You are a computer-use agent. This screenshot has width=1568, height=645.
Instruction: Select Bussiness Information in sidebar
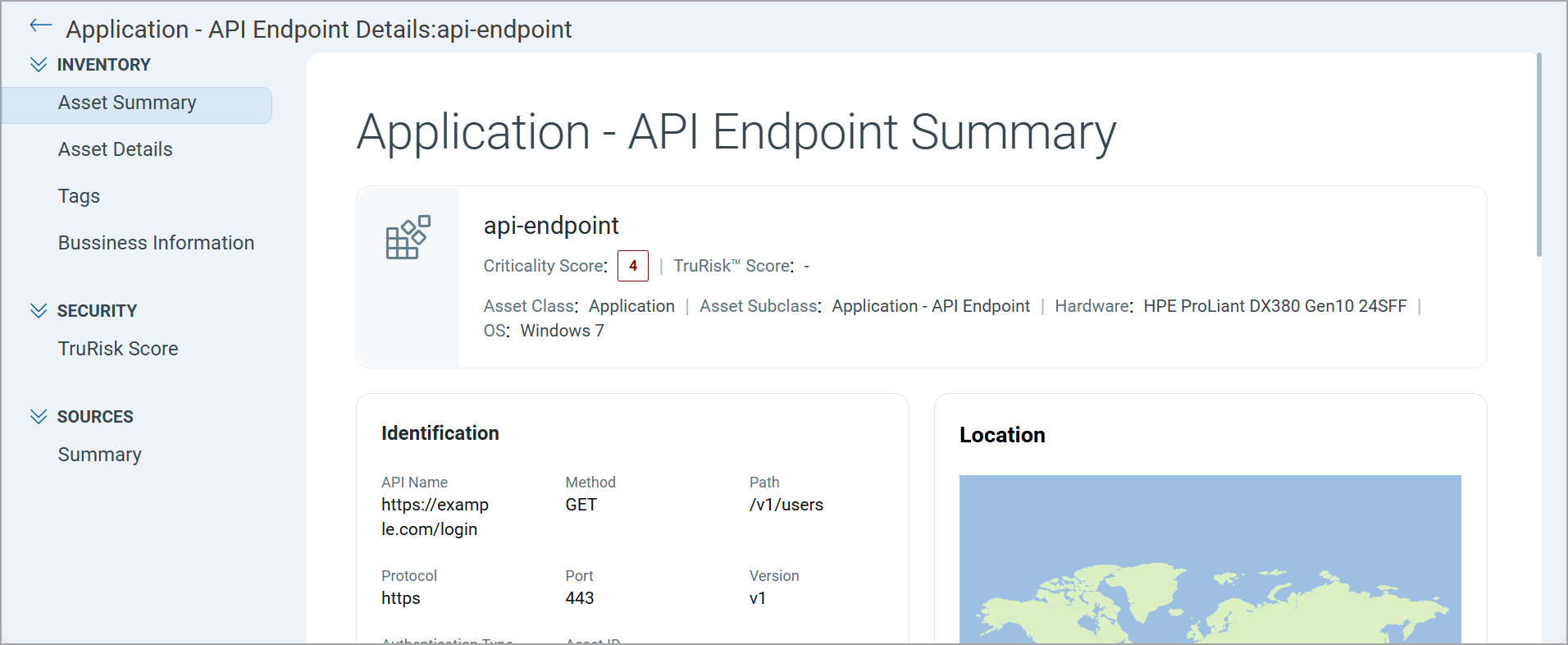click(x=156, y=243)
